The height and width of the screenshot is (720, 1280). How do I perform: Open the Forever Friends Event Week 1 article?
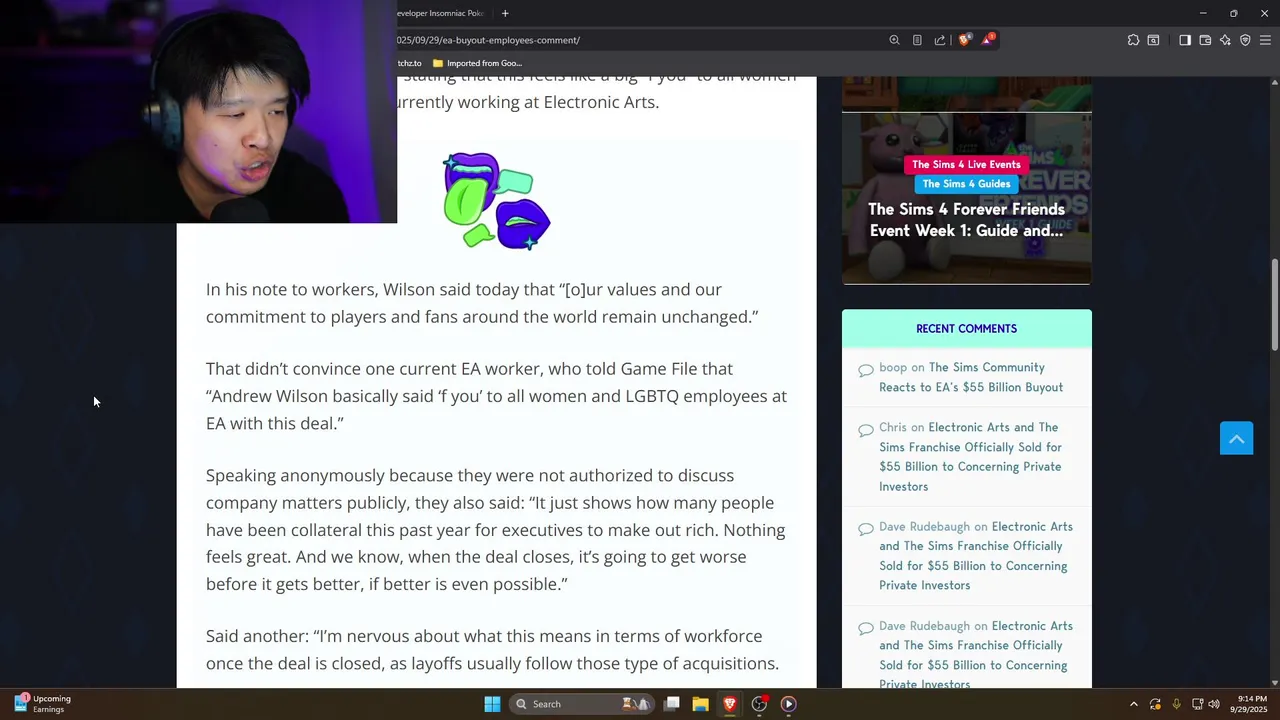click(x=966, y=220)
